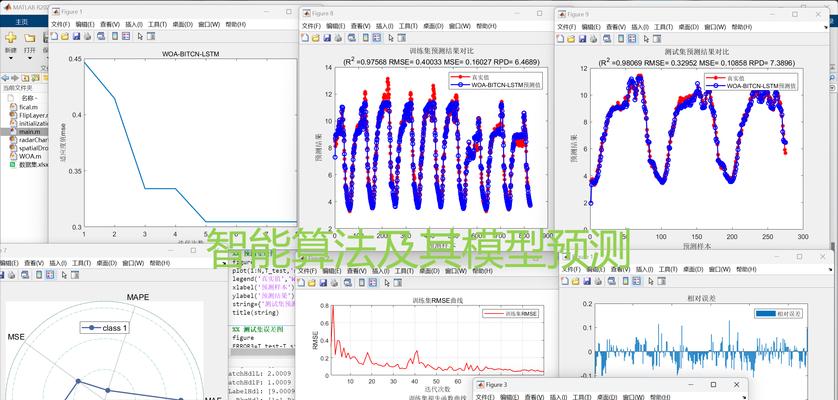Viewport: 838px width, 400px height.
Task: Click the MSE axis label on radar chart
Action: coord(14,337)
